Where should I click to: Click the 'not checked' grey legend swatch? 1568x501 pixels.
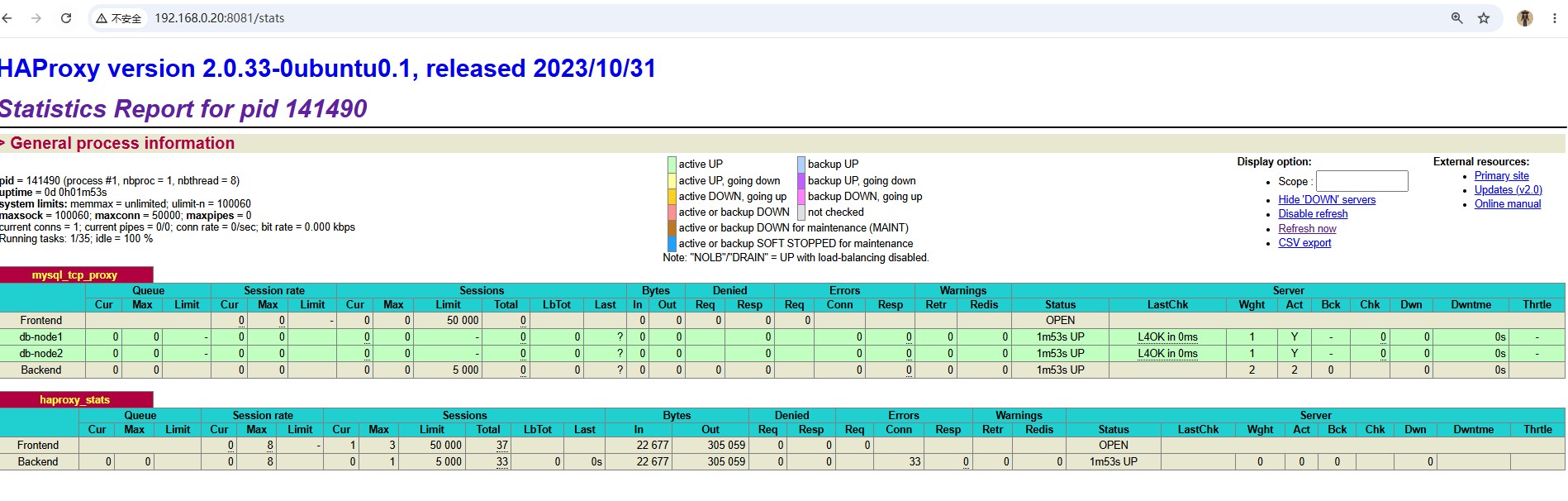click(x=801, y=212)
